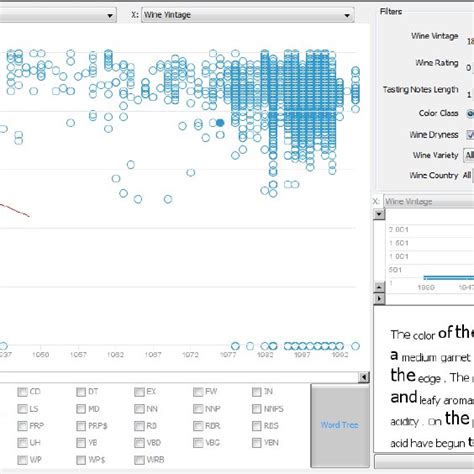474x474 pixels.
Task: Enable the VBD checkbox
Action: (x=139, y=443)
